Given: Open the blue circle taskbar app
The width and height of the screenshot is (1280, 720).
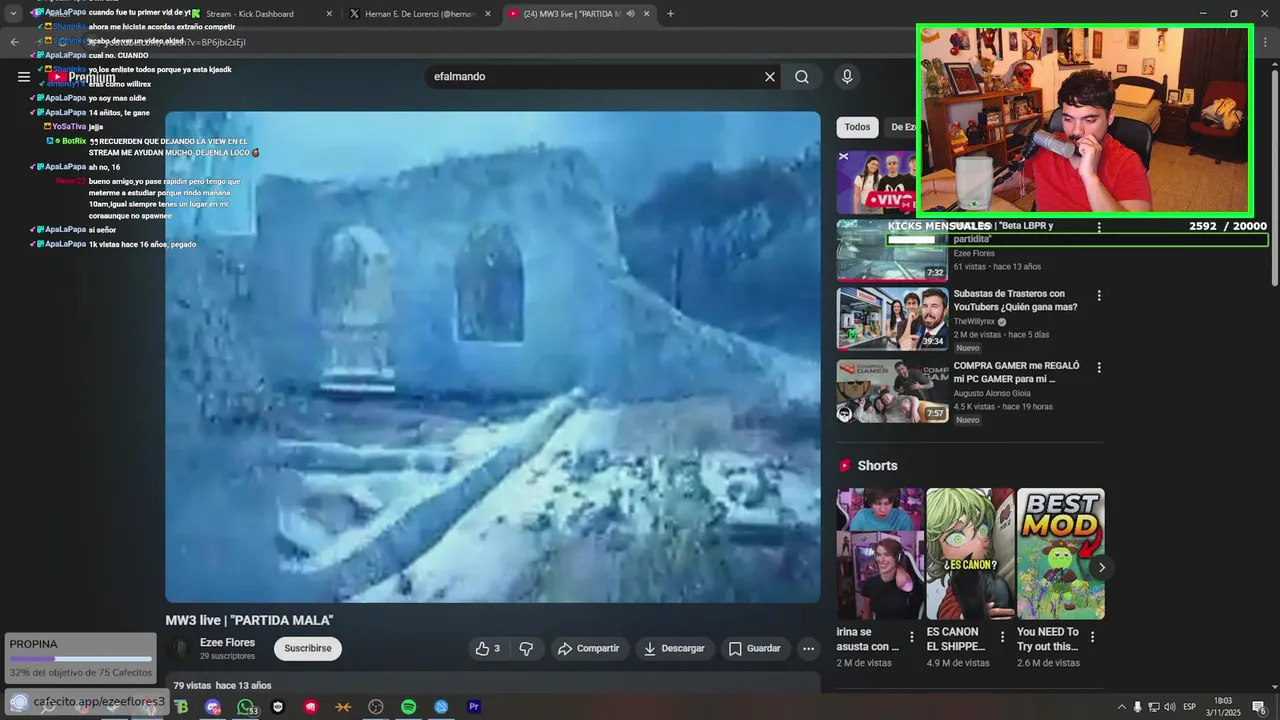Looking at the screenshot, I should coord(441,707).
